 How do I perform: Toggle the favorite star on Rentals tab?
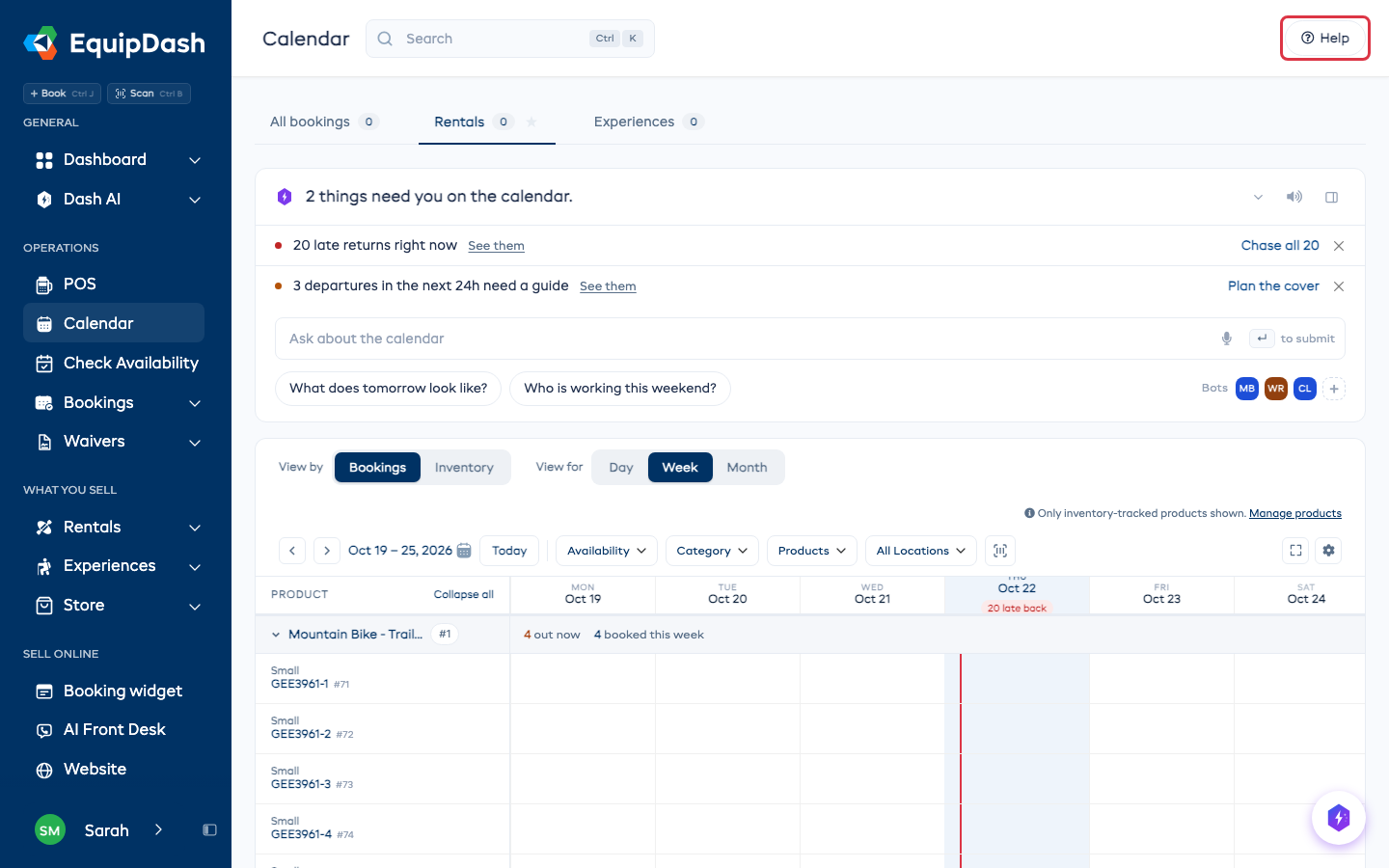(x=531, y=122)
